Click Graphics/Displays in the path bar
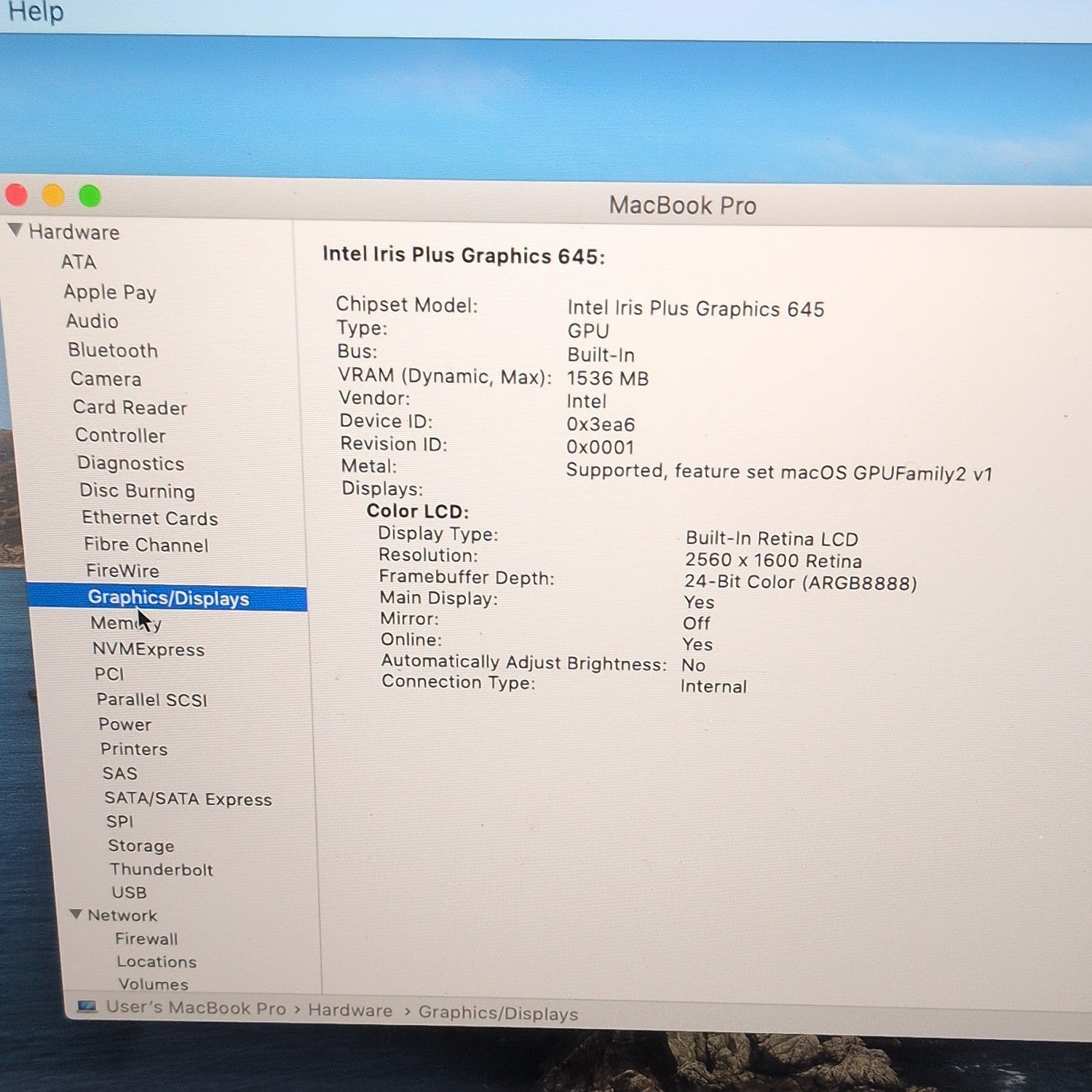The height and width of the screenshot is (1092, 1092). 498,1013
